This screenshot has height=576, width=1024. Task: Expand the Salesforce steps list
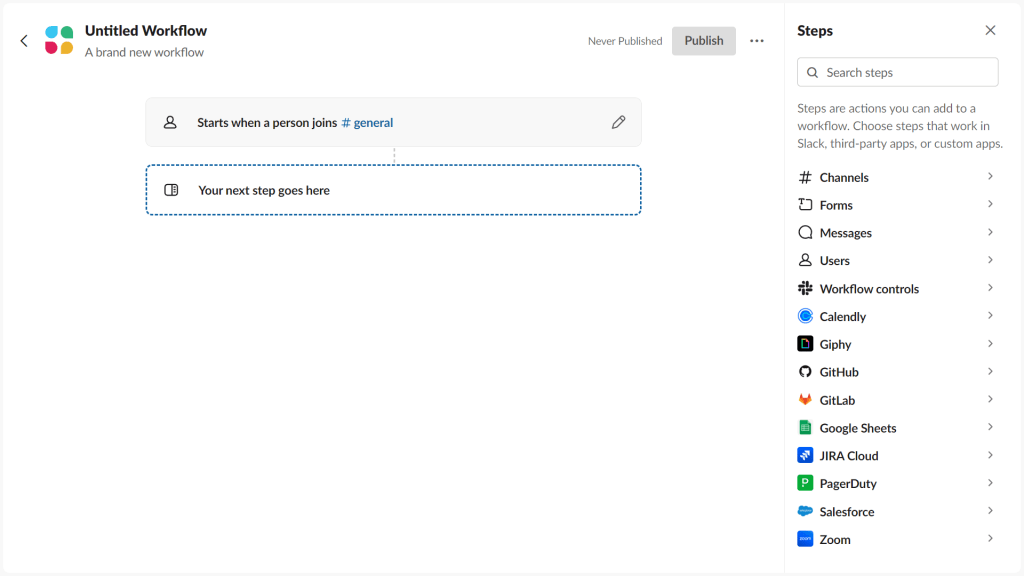990,511
